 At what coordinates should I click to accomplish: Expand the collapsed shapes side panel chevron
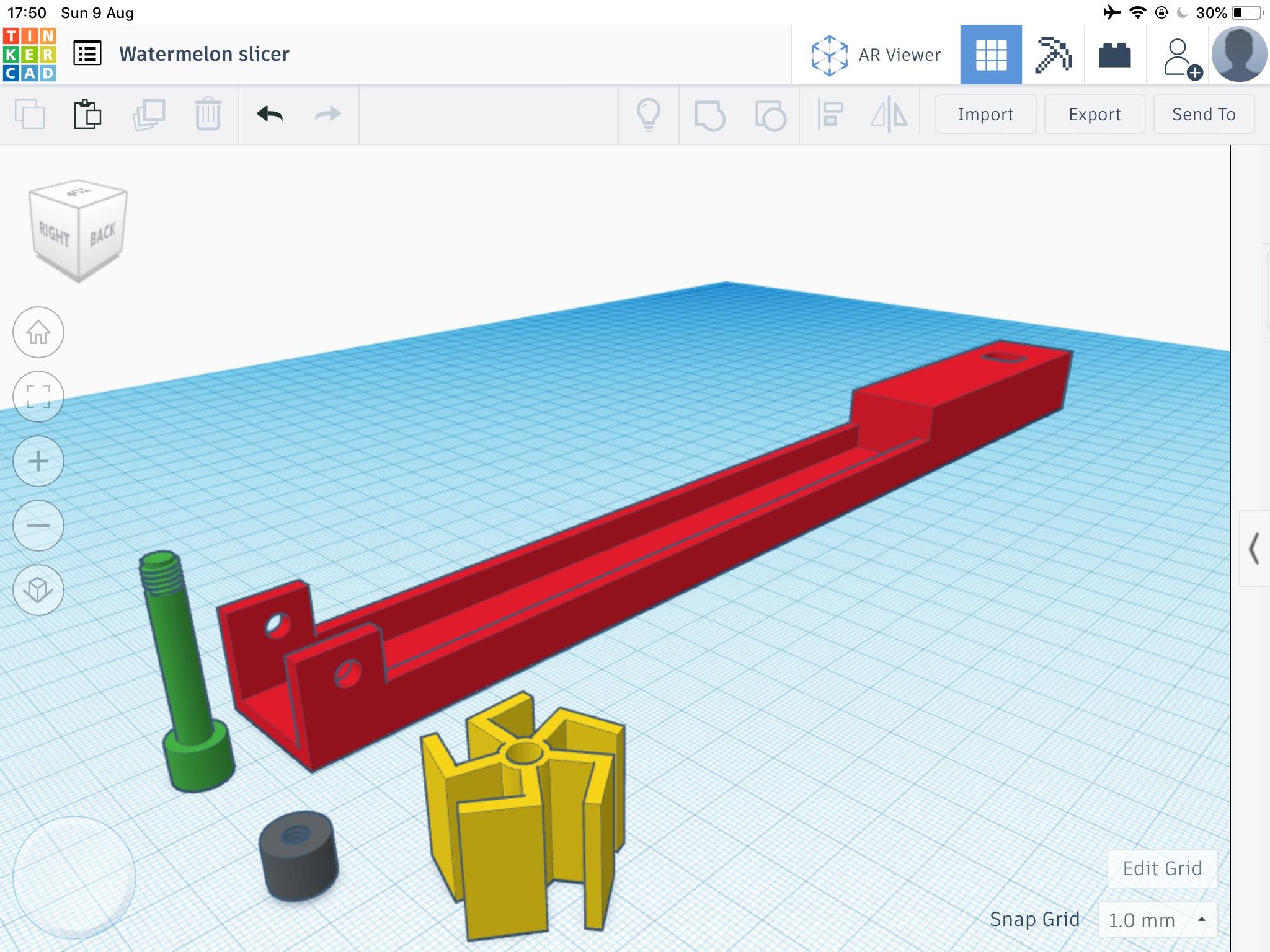[1254, 549]
